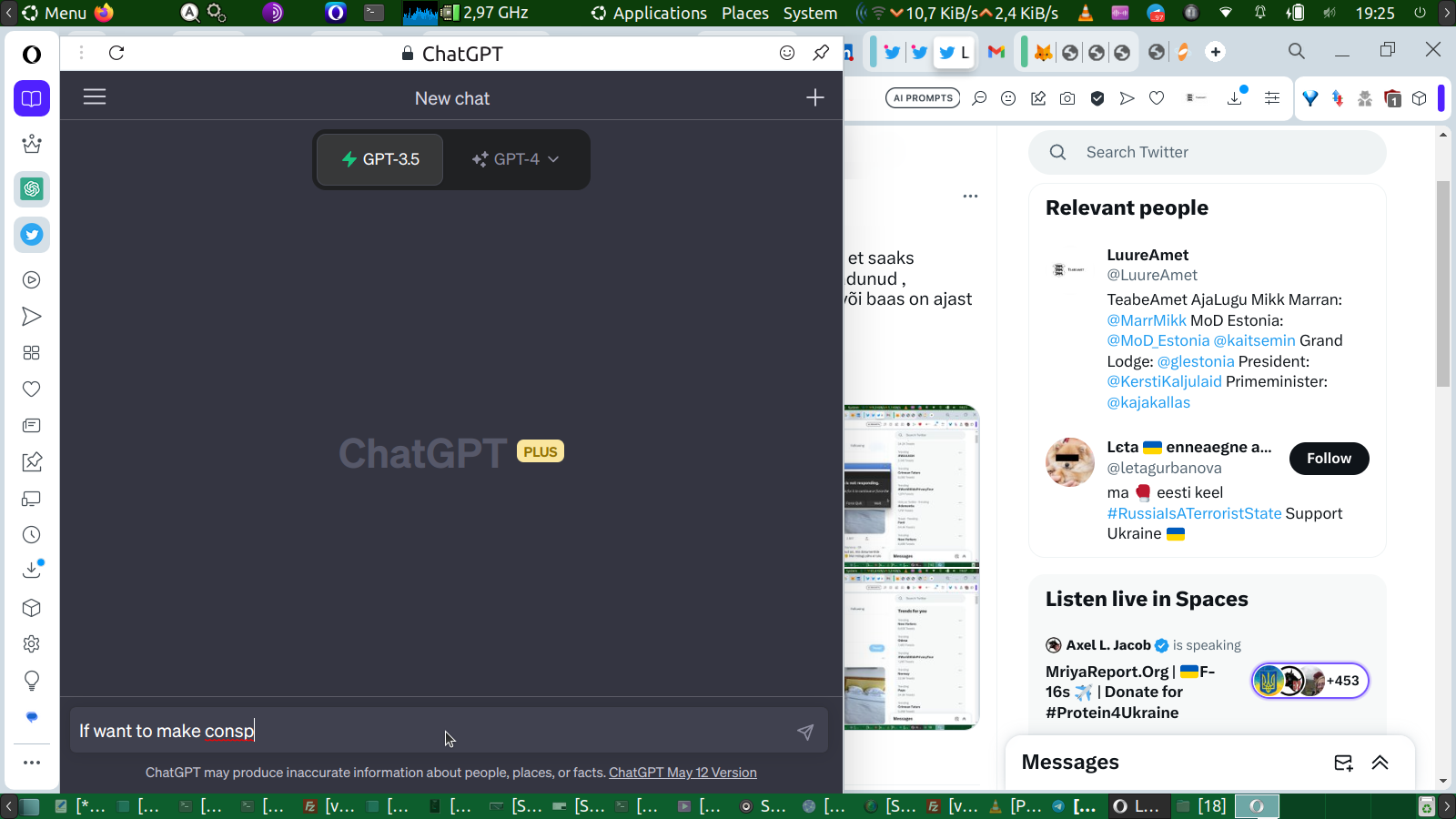Image resolution: width=1456 pixels, height=819 pixels.
Task: Open downloads arrow in the address bar toolbar
Action: [x=1235, y=97]
